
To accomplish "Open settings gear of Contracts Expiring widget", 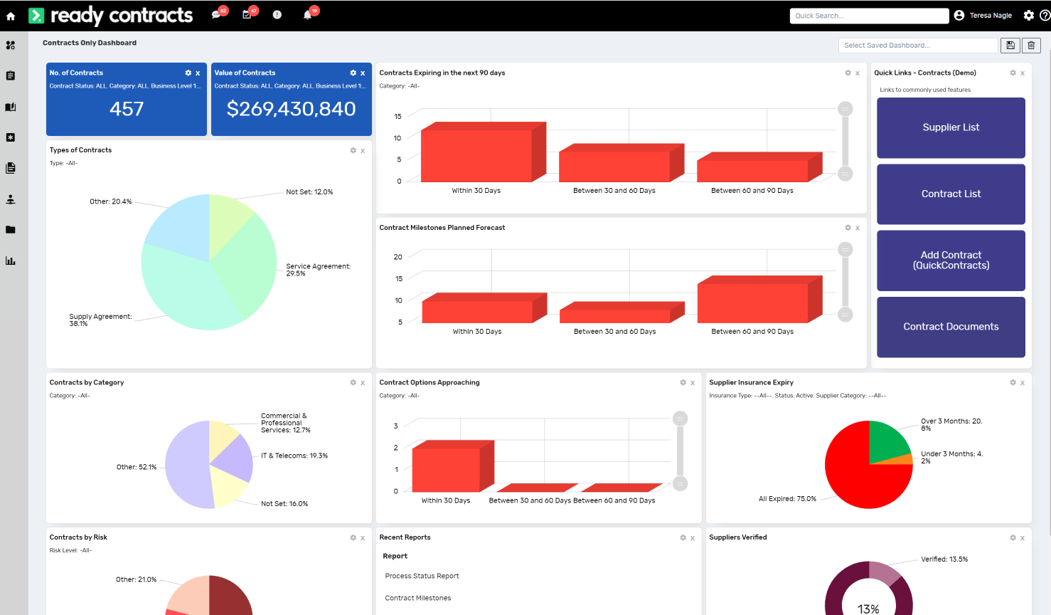I will (848, 73).
